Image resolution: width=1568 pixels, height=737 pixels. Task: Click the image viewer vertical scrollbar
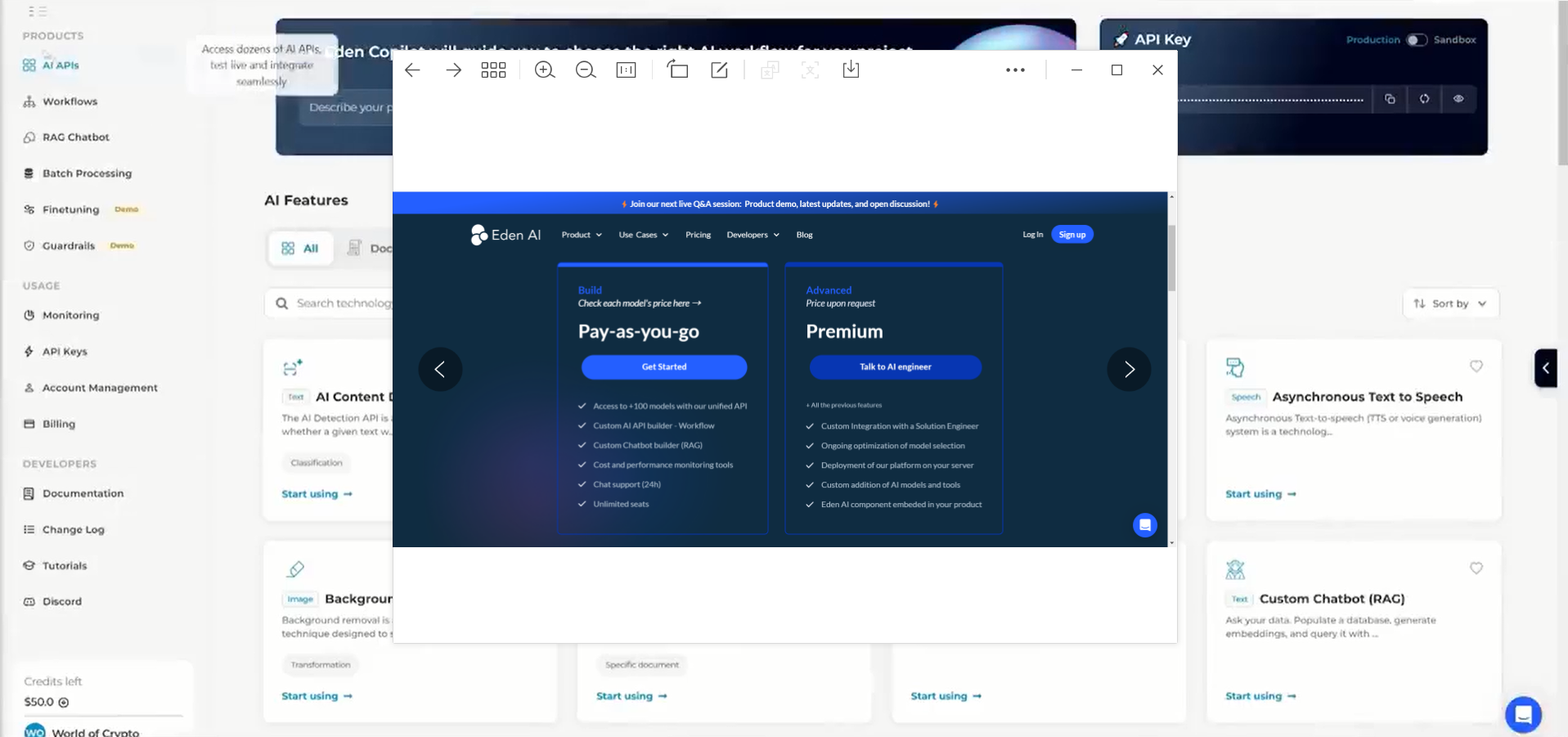1171,258
